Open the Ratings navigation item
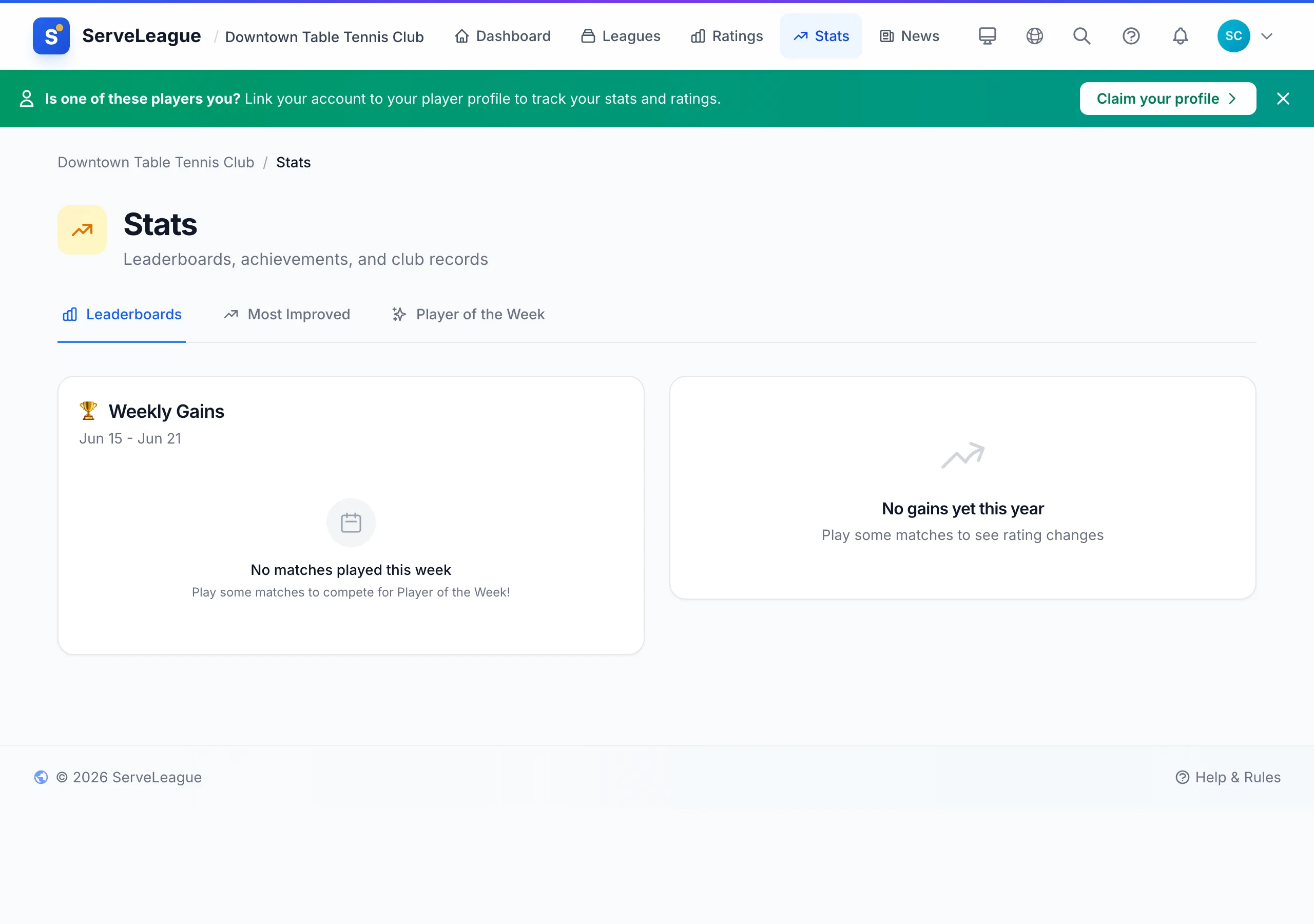The height and width of the screenshot is (924, 1314). pyautogui.click(x=727, y=36)
